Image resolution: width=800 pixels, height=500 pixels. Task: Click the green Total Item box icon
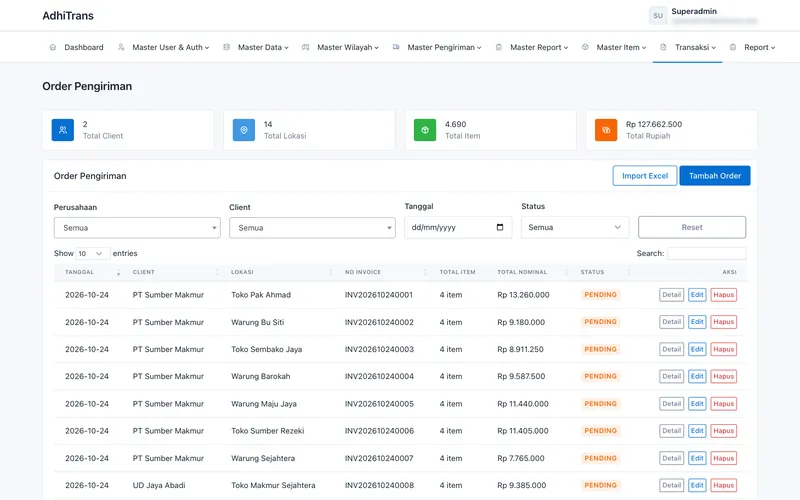(425, 130)
